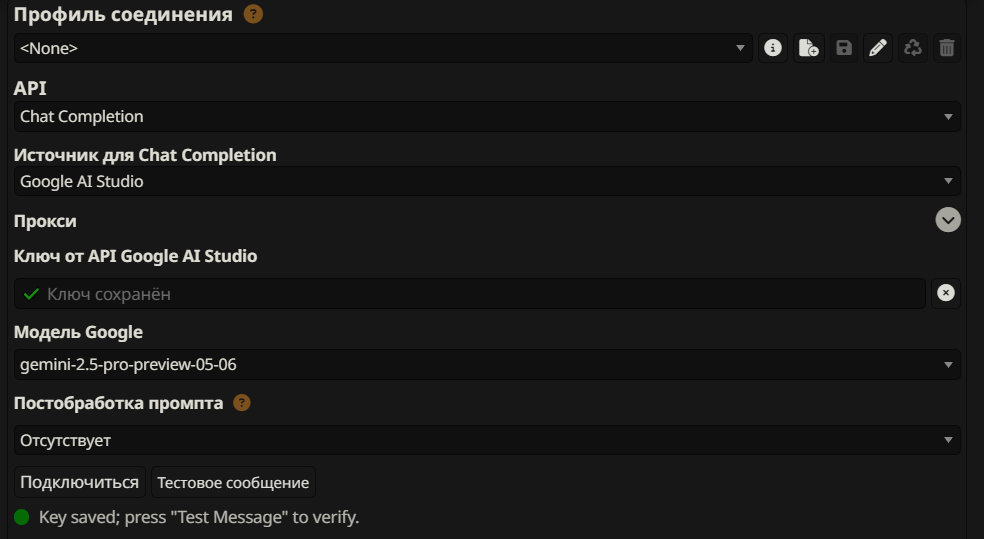The image size is (984, 539).
Task: Open the Постобработка промпта Отсутствует dropdown
Action: [487, 440]
